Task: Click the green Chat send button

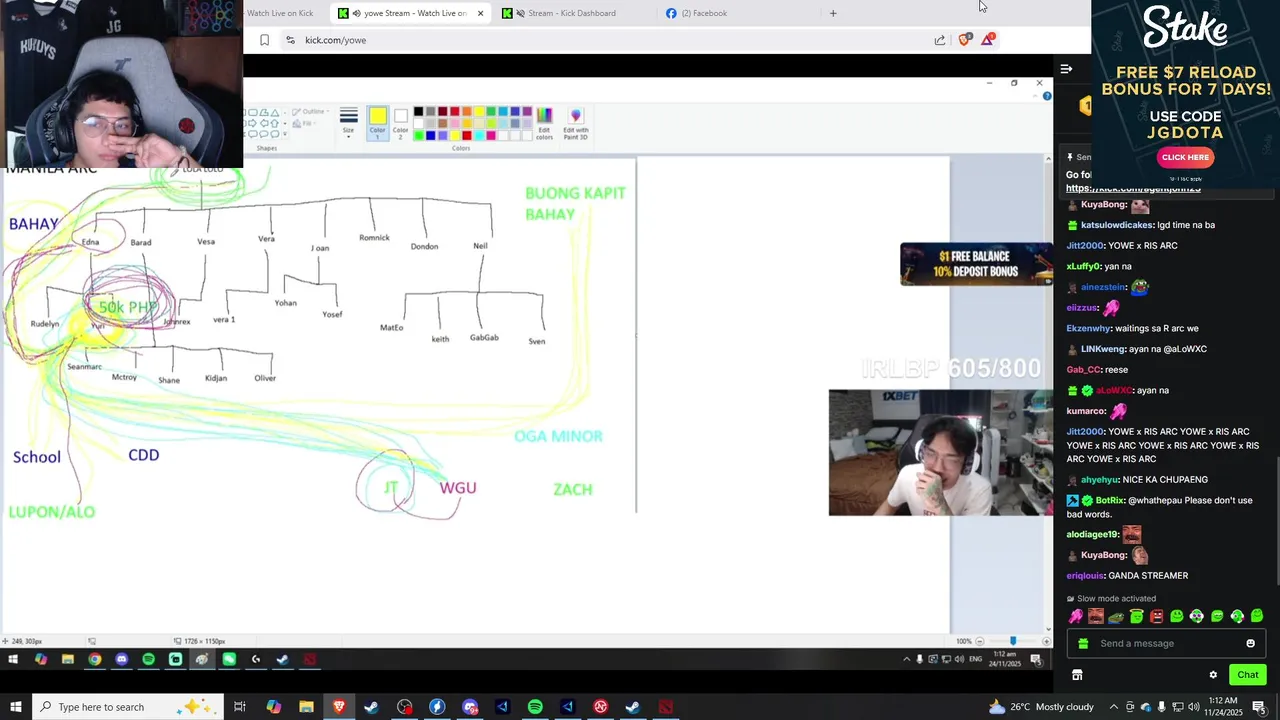Action: (x=1247, y=675)
